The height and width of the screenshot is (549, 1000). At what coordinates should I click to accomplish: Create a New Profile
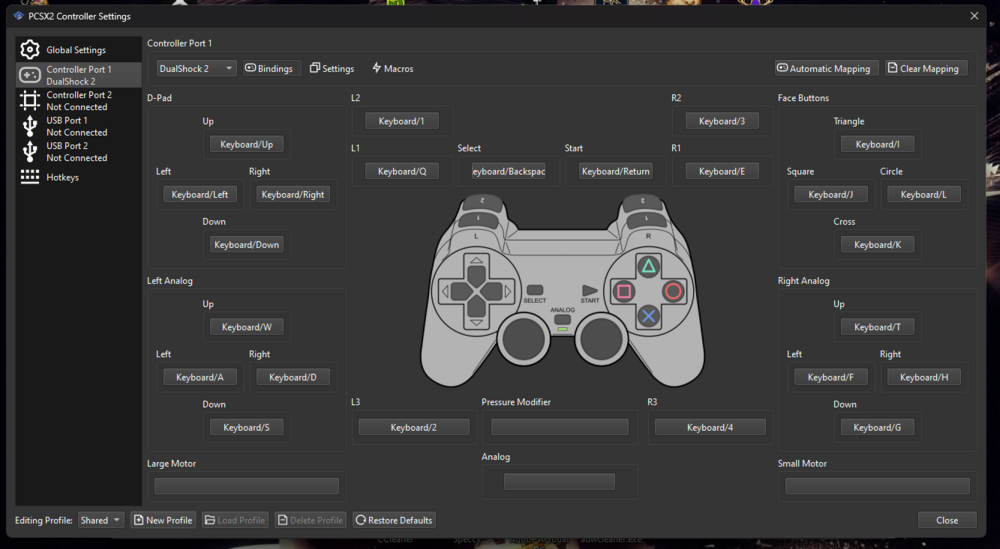tap(162, 520)
